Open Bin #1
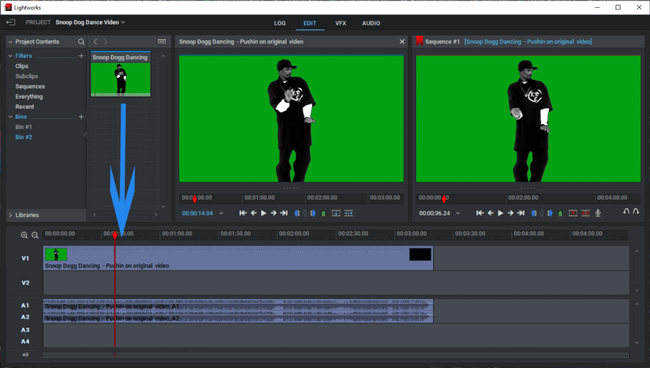Viewport: 650px width, 368px height. pyautogui.click(x=24, y=127)
